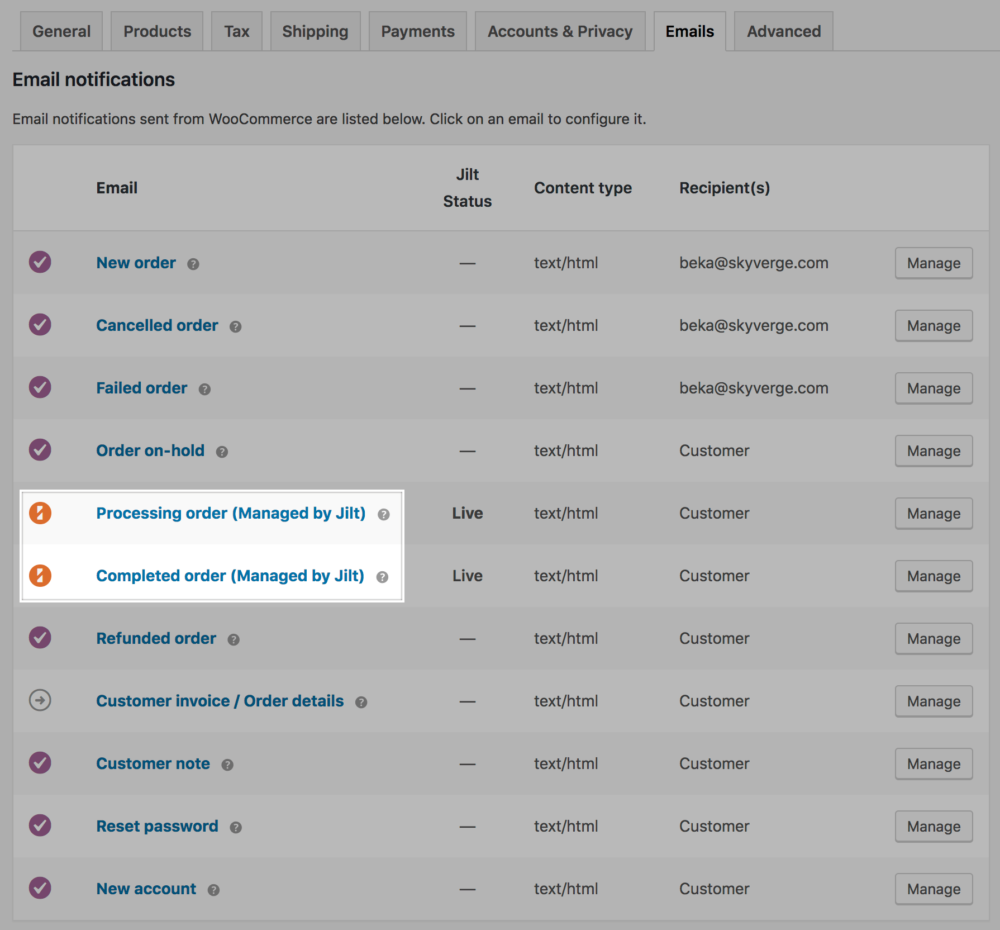
Task: Click the help tooltip icon next to New account
Action: tap(214, 890)
